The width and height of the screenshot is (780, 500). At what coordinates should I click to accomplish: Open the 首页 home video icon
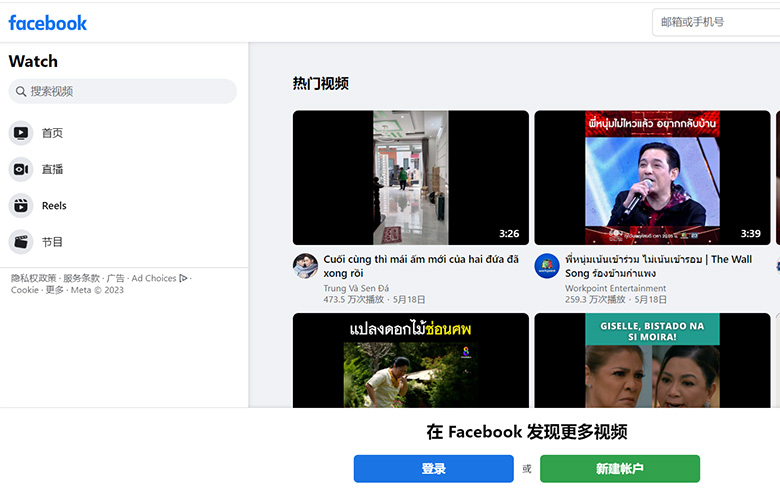[x=21, y=133]
